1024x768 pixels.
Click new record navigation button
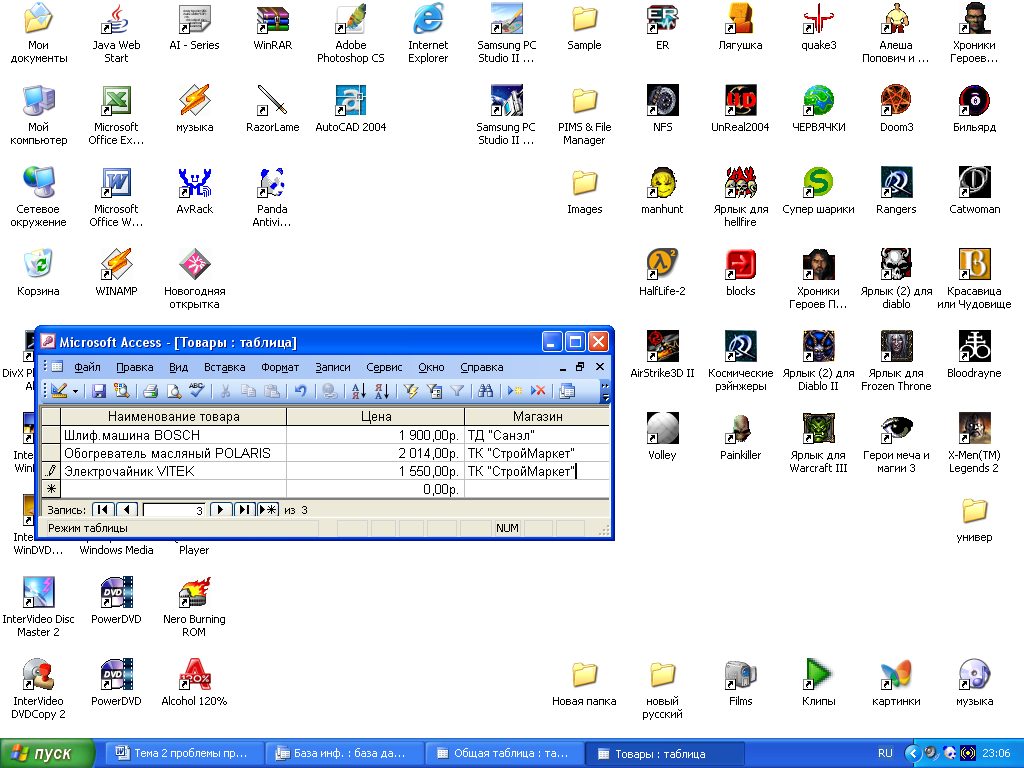268,509
